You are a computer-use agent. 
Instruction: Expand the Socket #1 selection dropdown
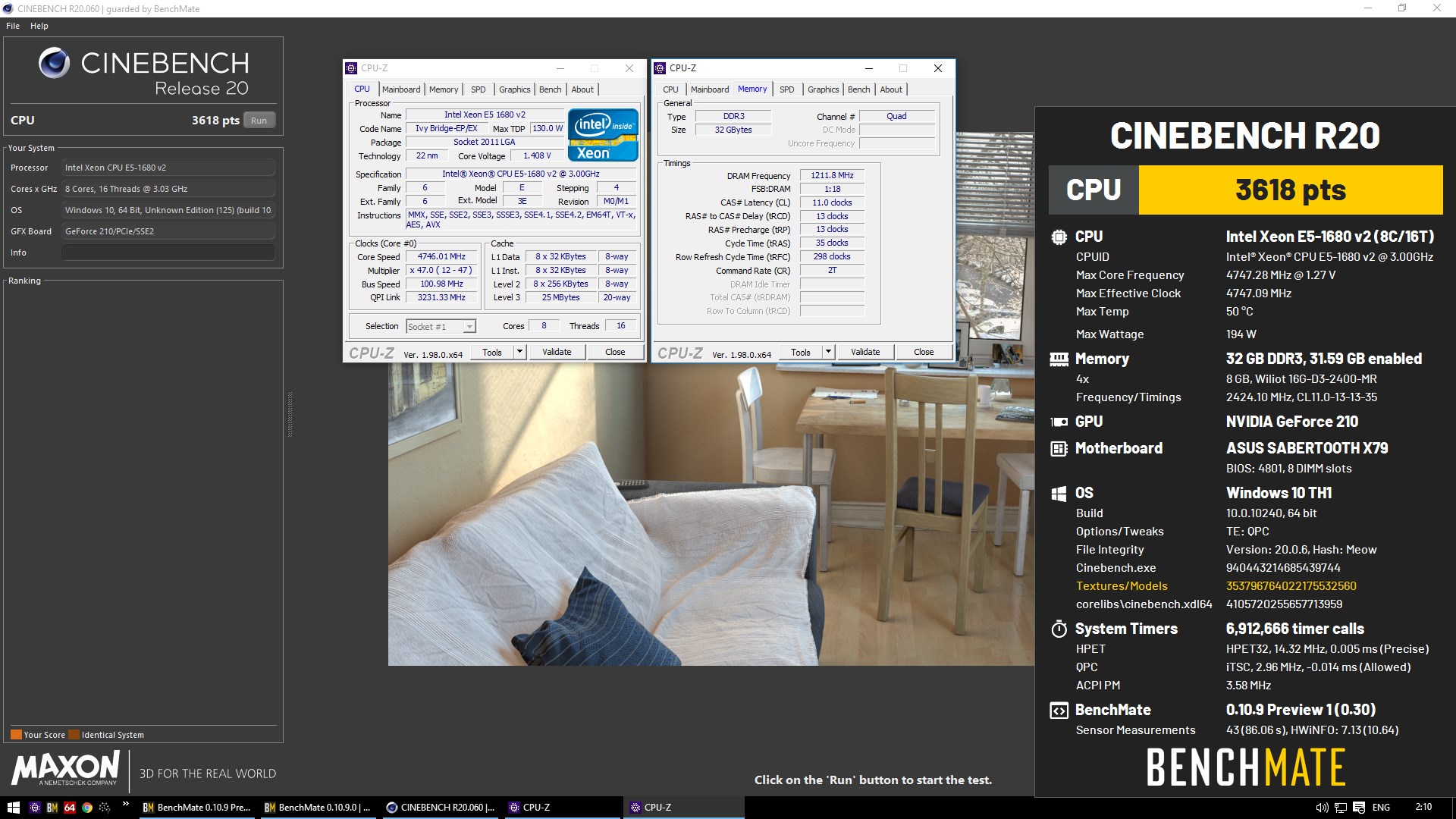[x=469, y=327]
